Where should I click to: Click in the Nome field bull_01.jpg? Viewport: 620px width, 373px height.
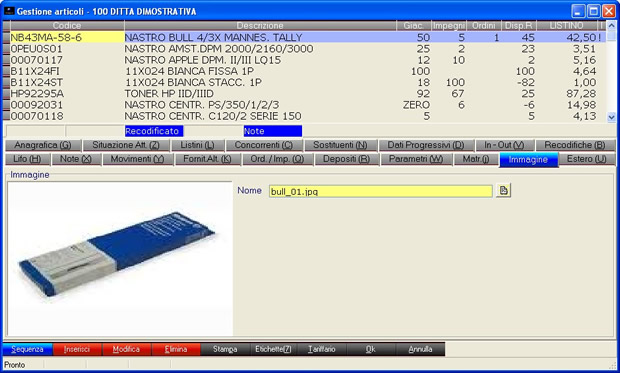[x=380, y=191]
